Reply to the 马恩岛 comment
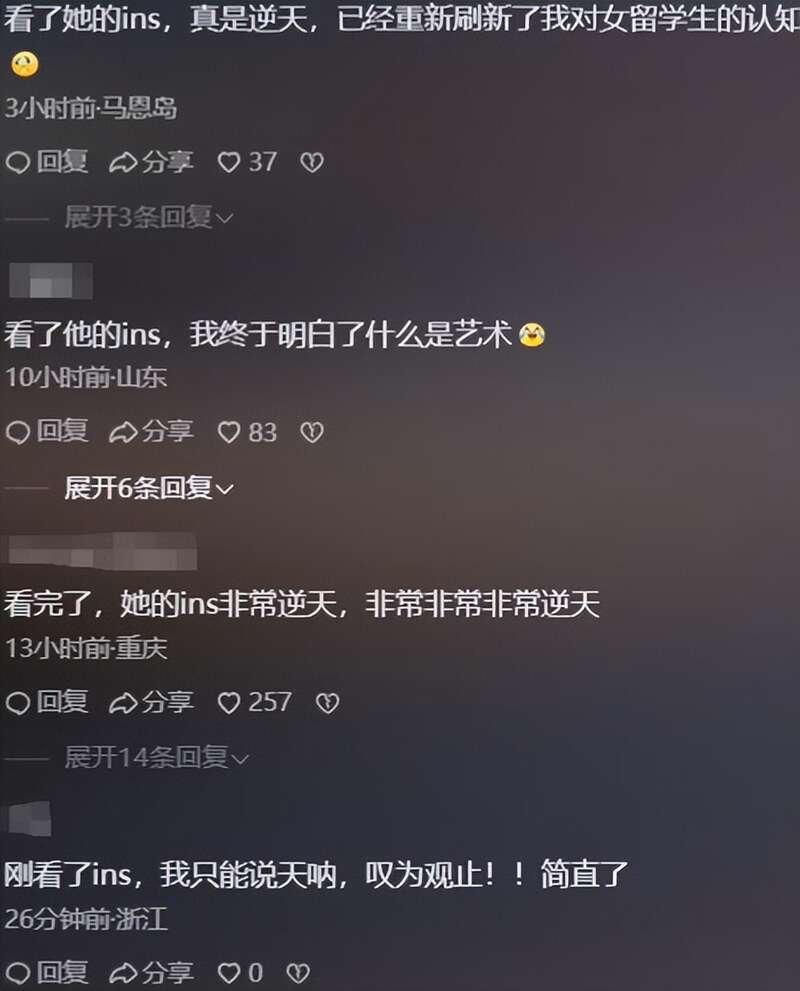The height and width of the screenshot is (991, 800). click(x=47, y=162)
